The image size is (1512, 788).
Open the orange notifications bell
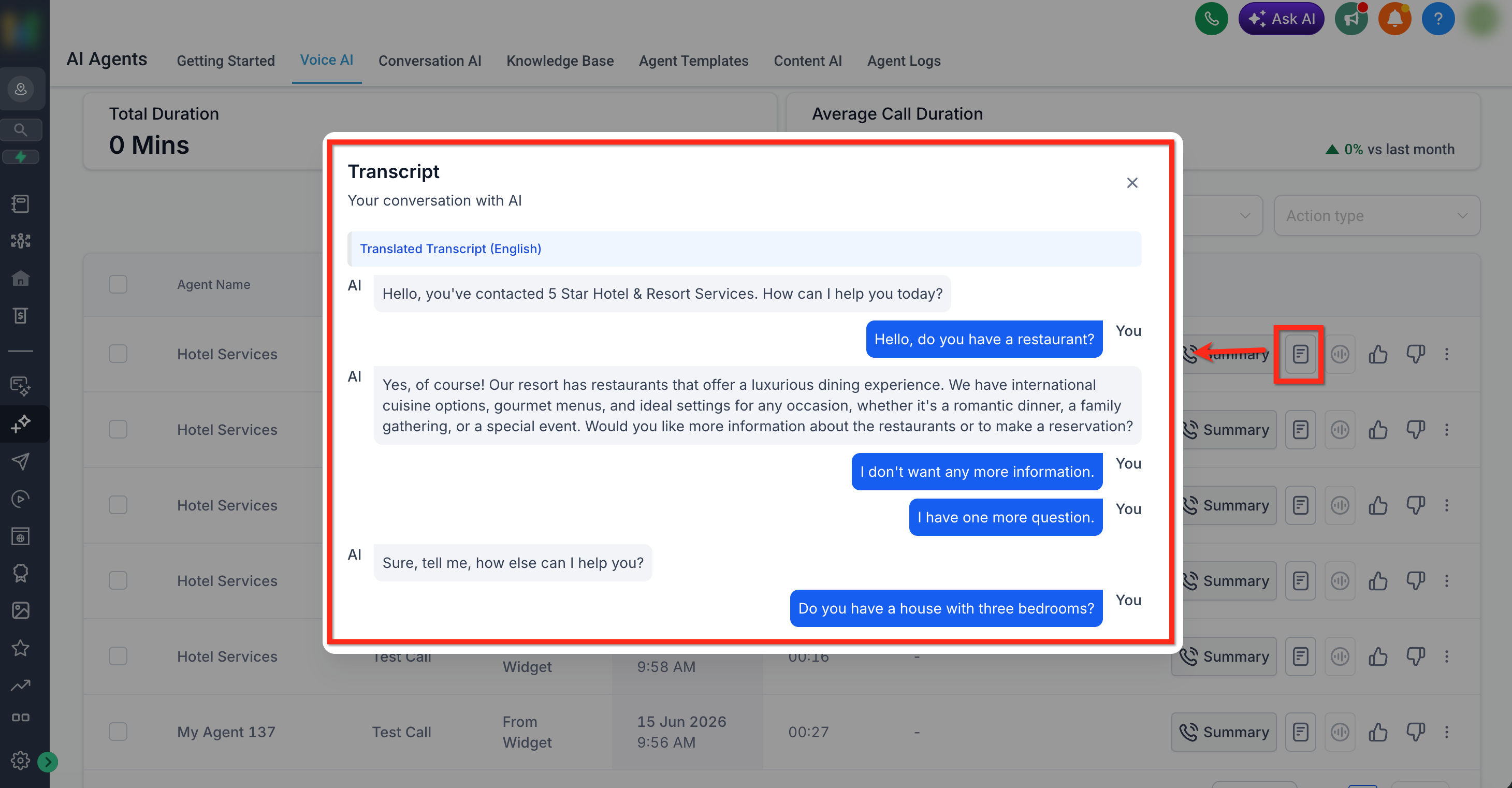[1394, 19]
